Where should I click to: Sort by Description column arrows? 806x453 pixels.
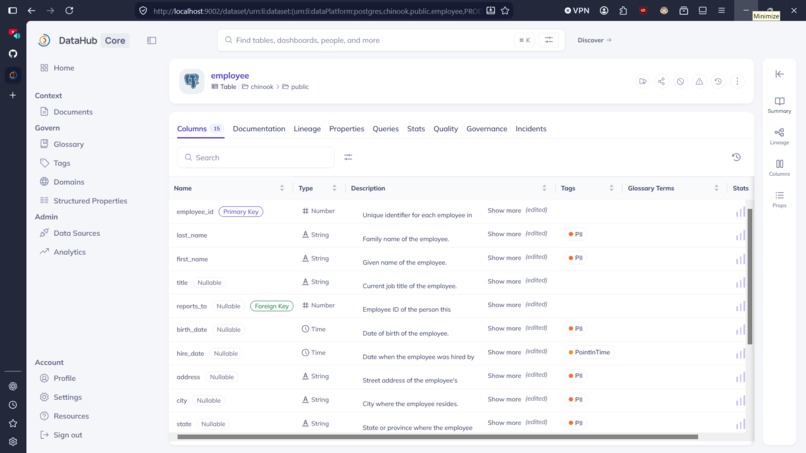[x=544, y=188]
